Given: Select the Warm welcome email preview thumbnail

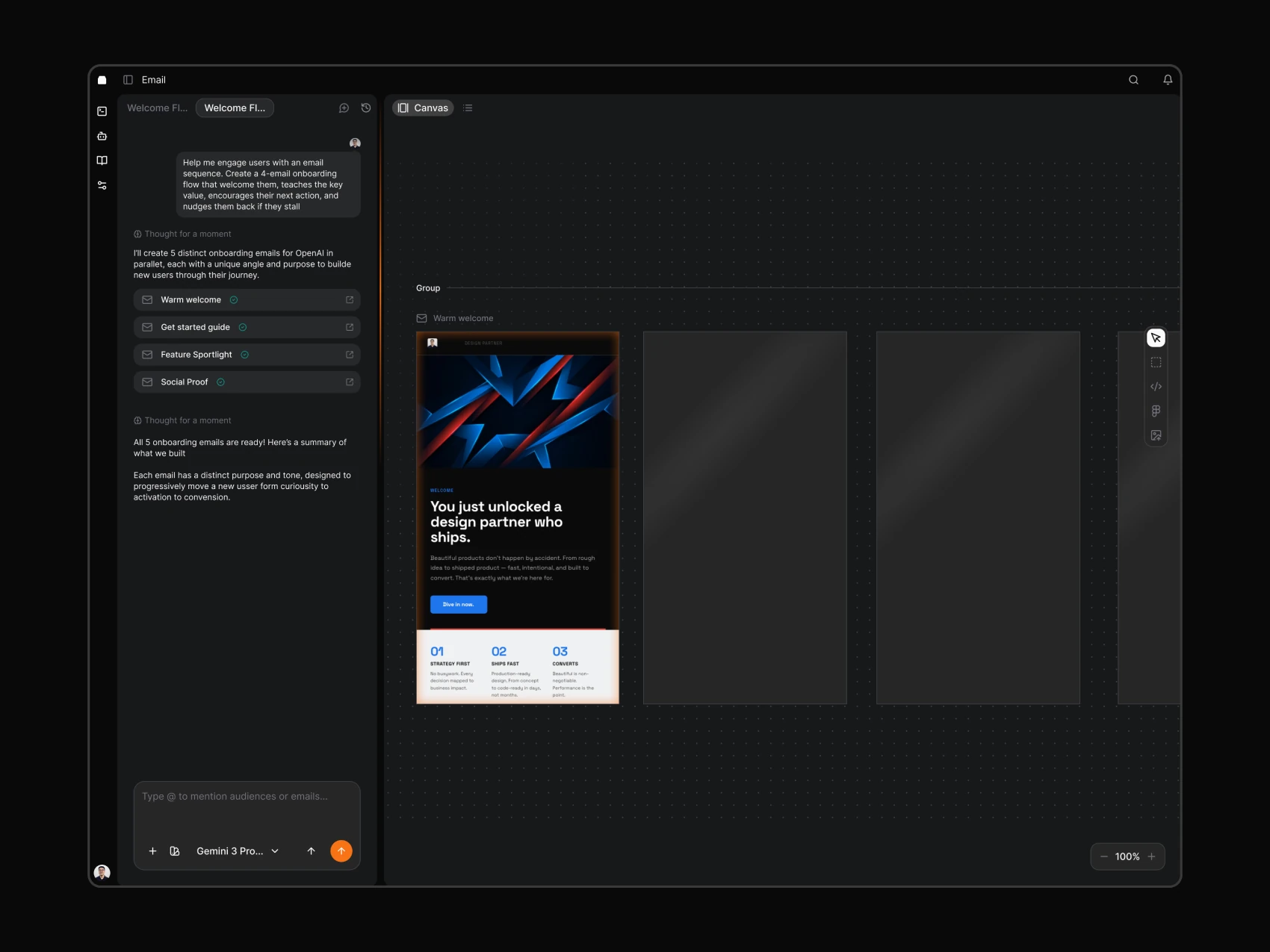Looking at the screenshot, I should point(518,517).
